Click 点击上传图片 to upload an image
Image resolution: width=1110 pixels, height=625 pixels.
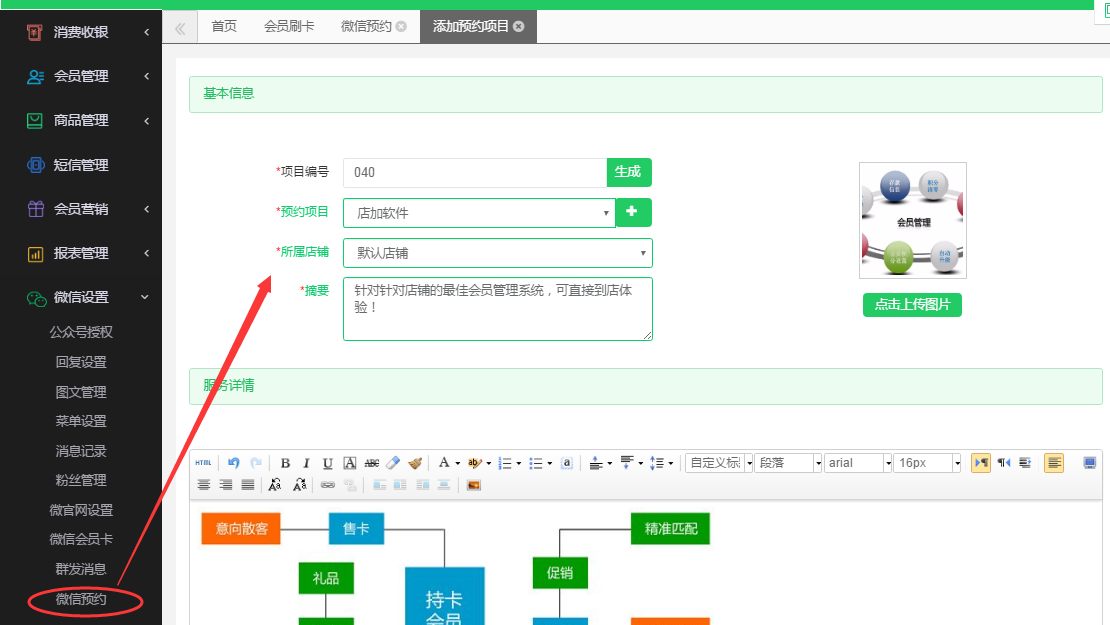[911, 305]
